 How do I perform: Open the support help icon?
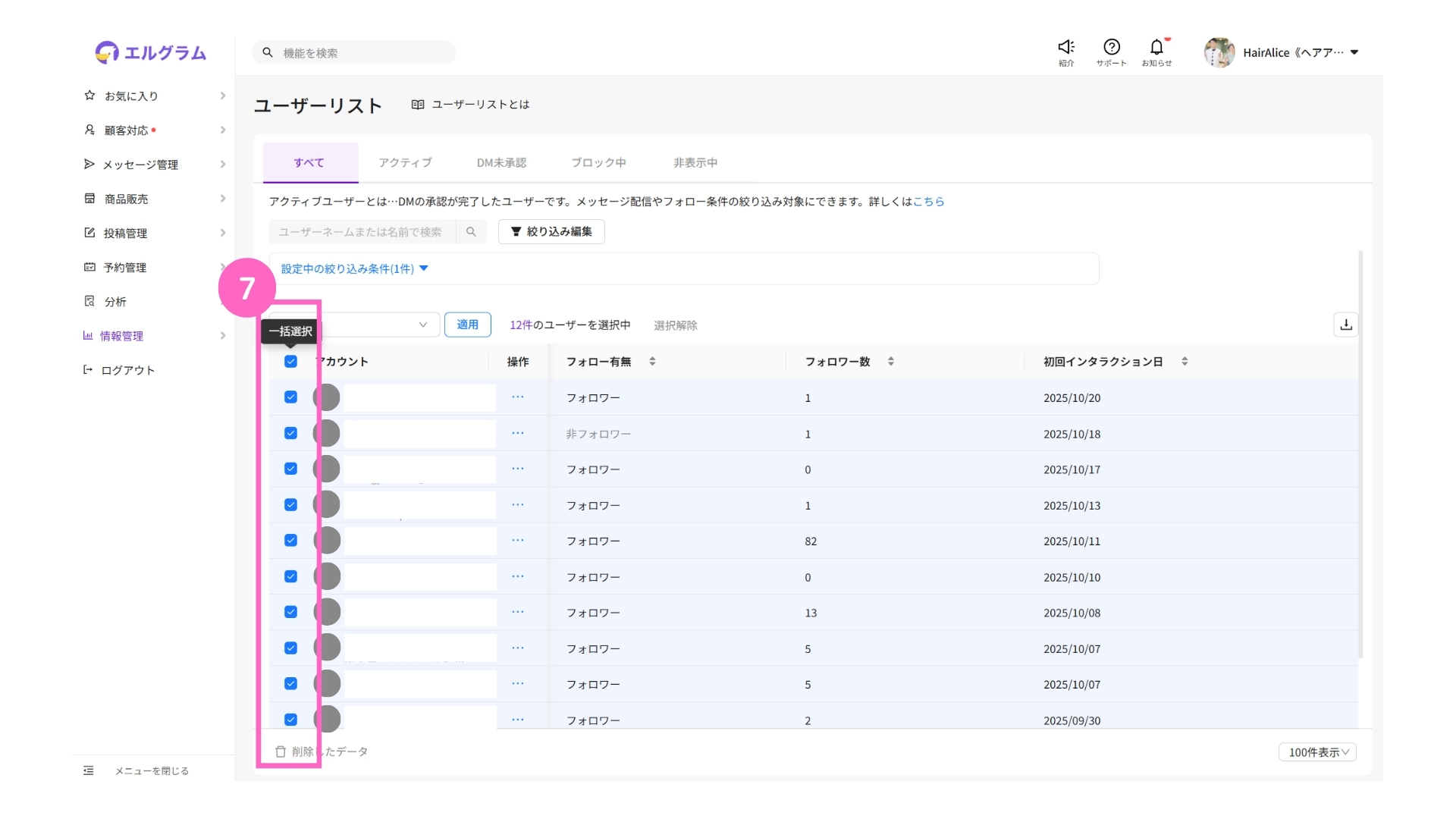click(1111, 48)
